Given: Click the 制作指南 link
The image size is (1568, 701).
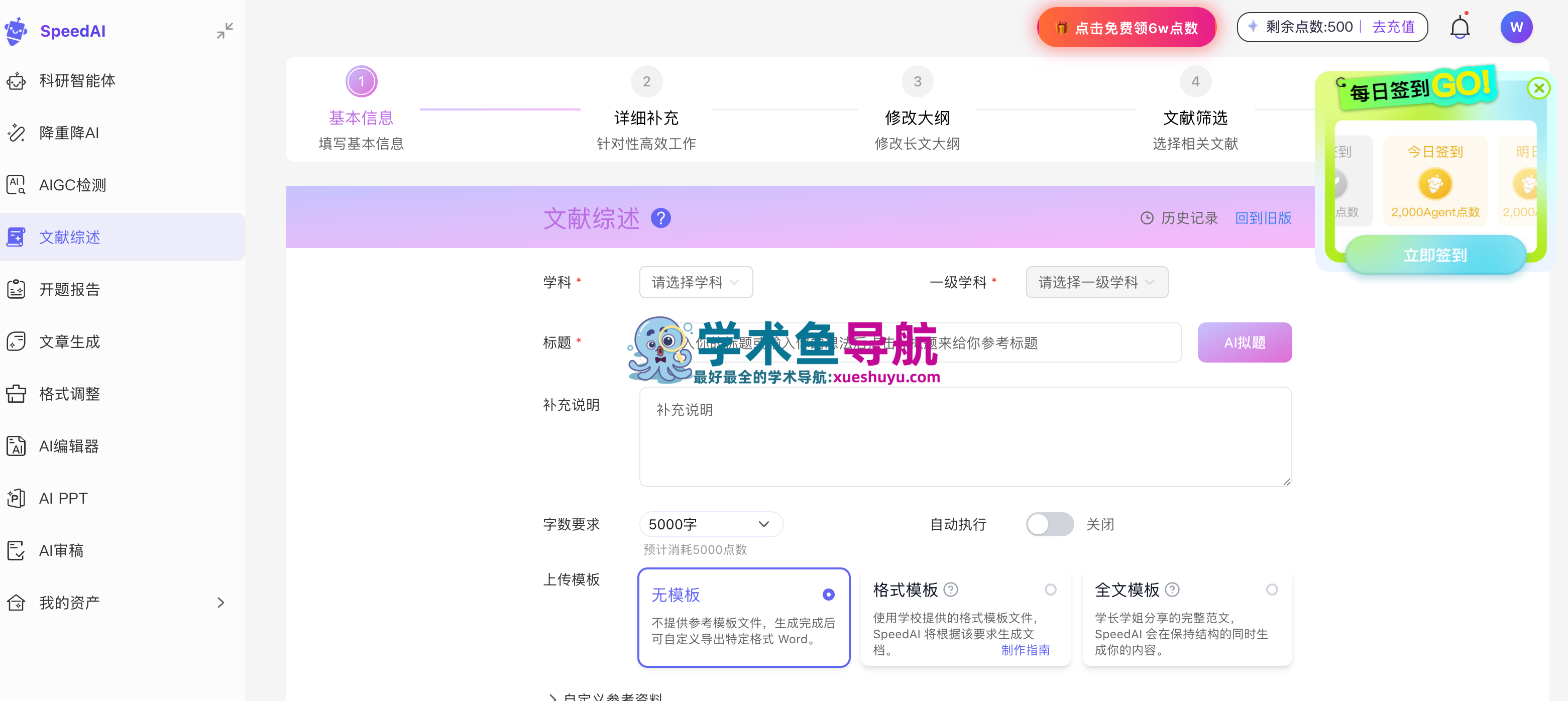Looking at the screenshot, I should coord(1026,650).
